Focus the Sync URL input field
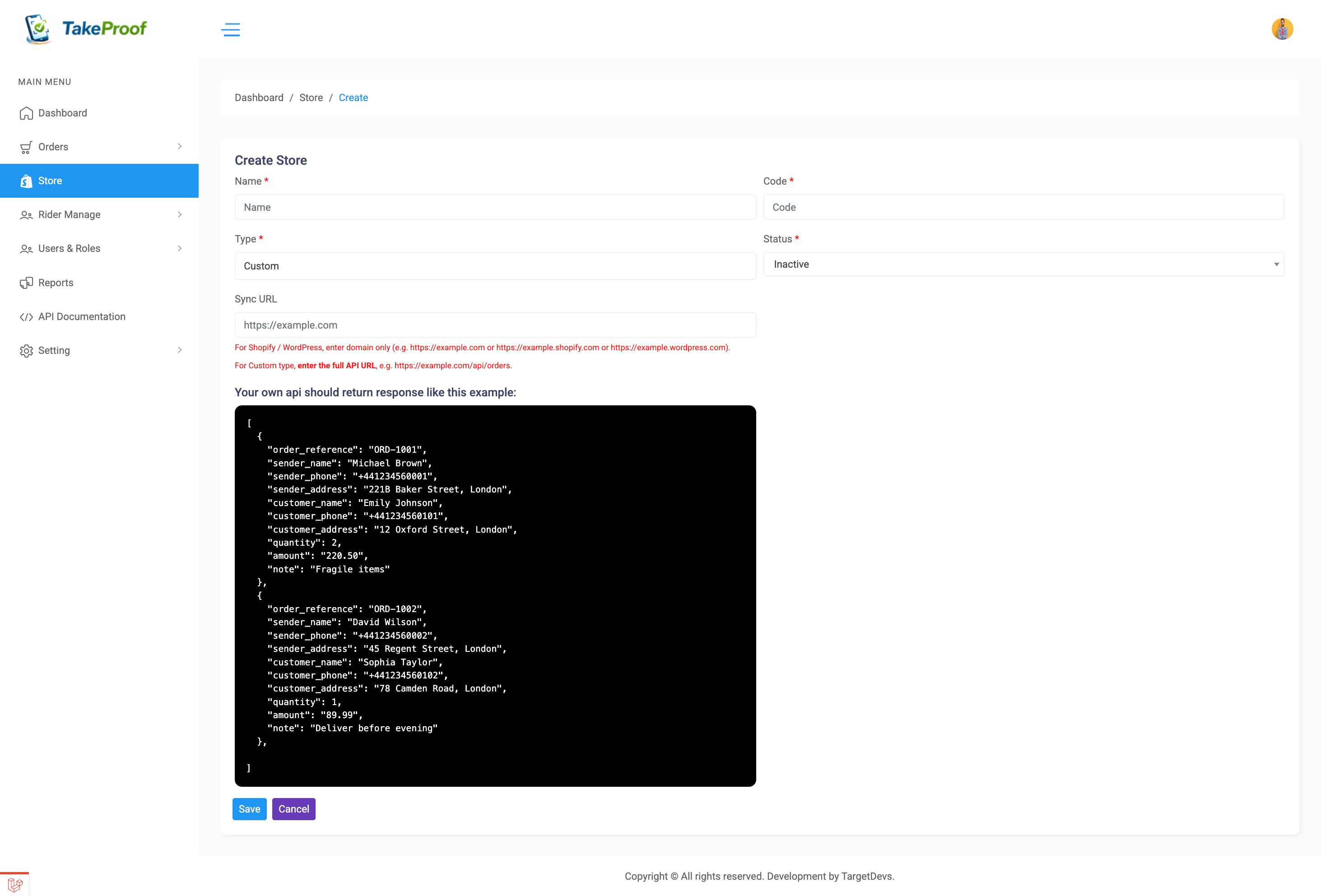Screen dimensions: 1321x896 click(495, 325)
